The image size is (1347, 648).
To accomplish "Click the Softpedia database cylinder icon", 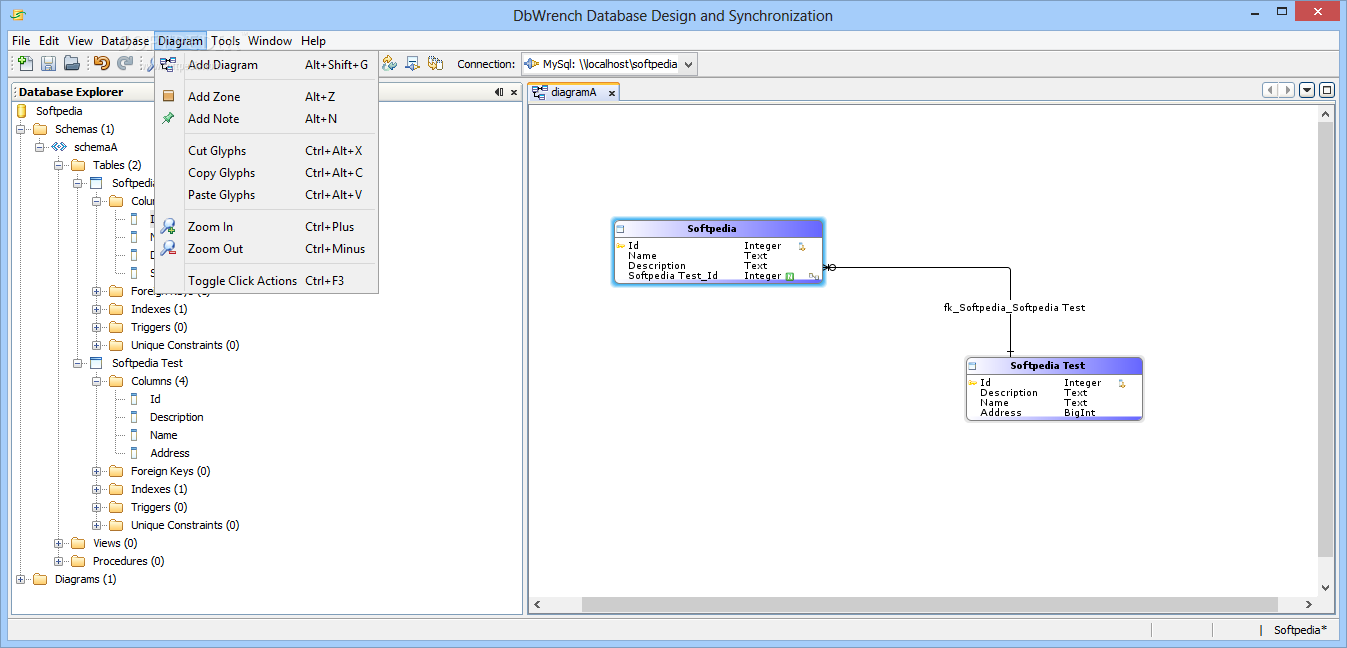I will (22, 111).
